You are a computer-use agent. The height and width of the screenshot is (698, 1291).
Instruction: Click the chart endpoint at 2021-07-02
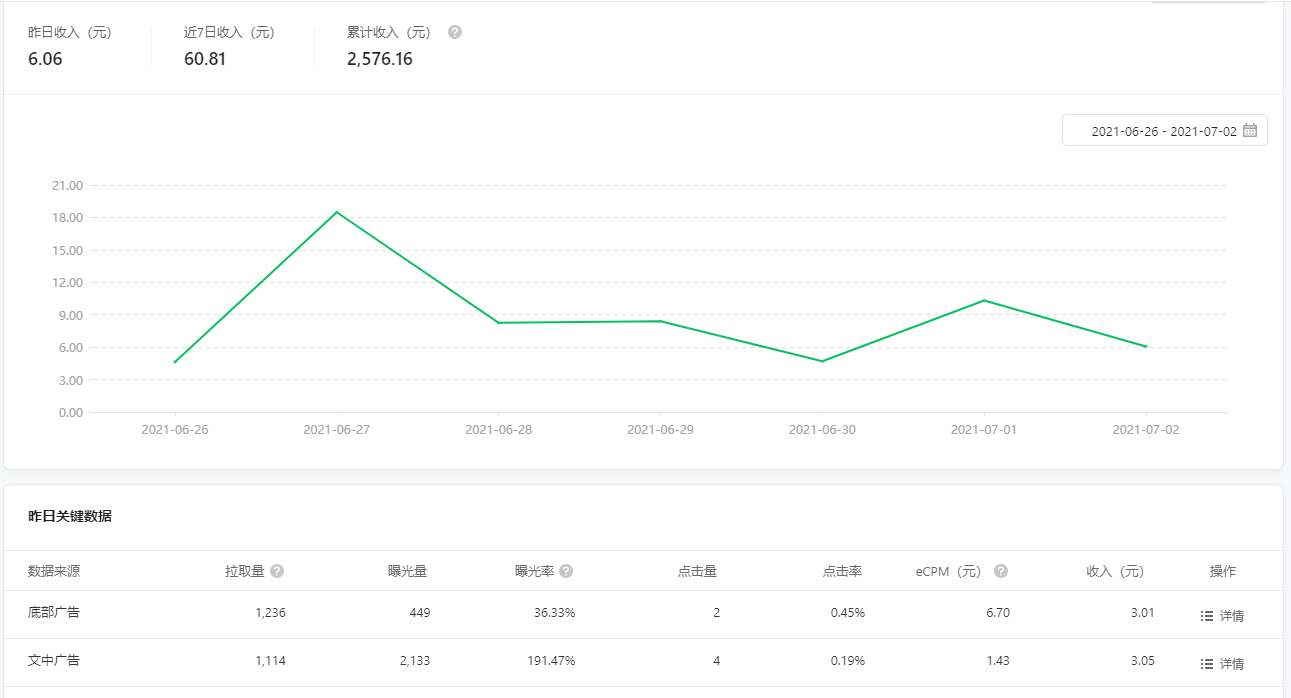click(x=1146, y=347)
